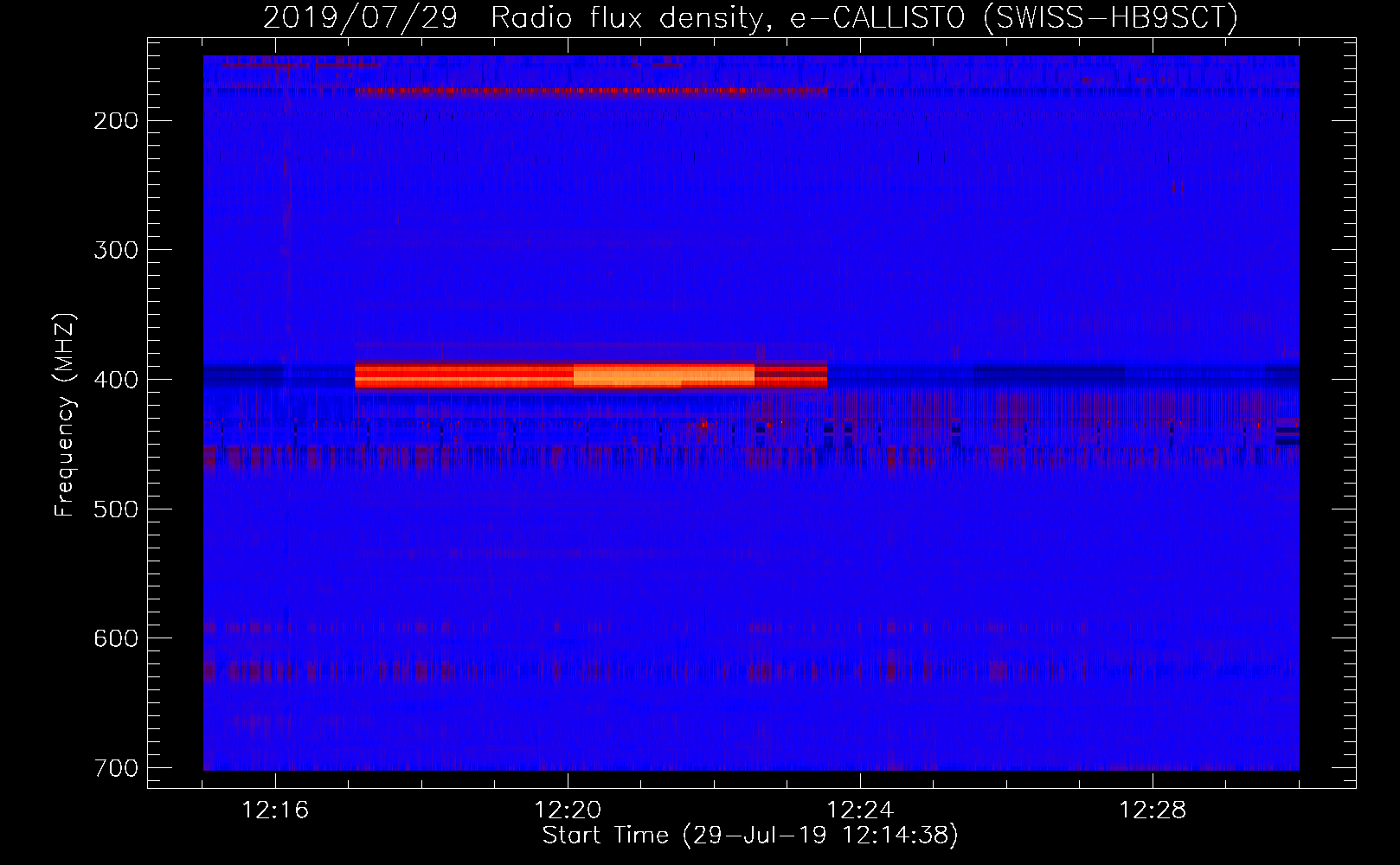Select the 200 MHz frequency tick label

[116, 121]
